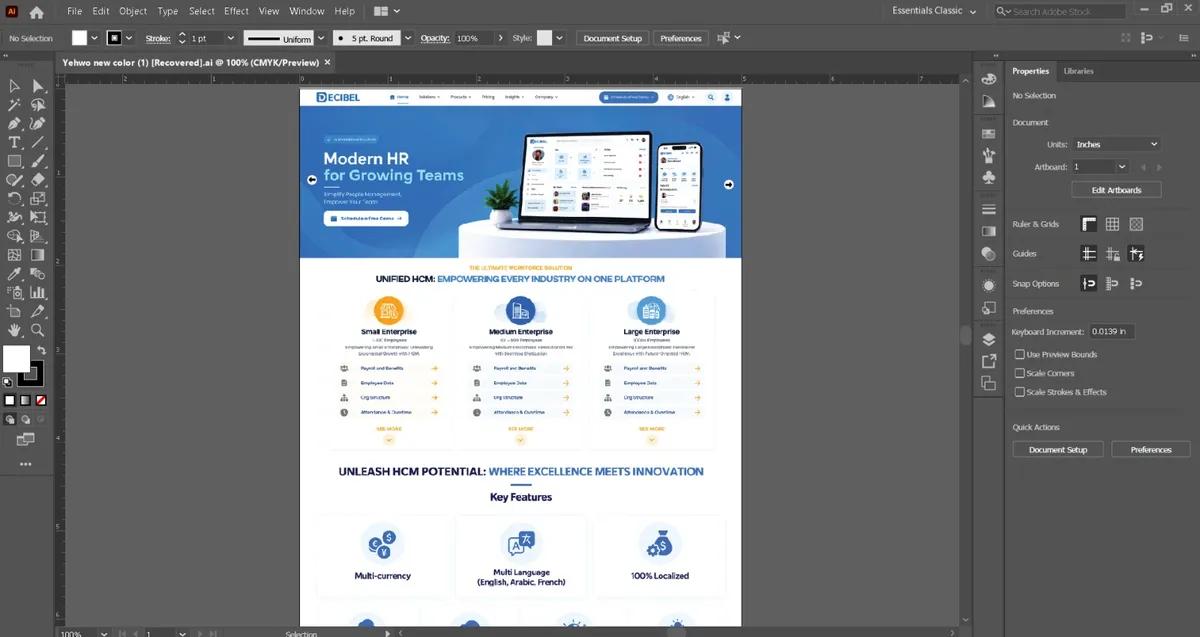This screenshot has width=1200, height=637.
Task: Toggle Snap to Point option
Action: click(x=1088, y=283)
